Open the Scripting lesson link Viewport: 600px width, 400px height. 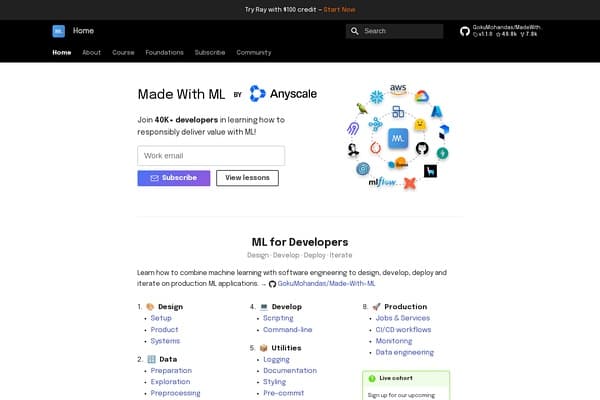tap(278, 318)
